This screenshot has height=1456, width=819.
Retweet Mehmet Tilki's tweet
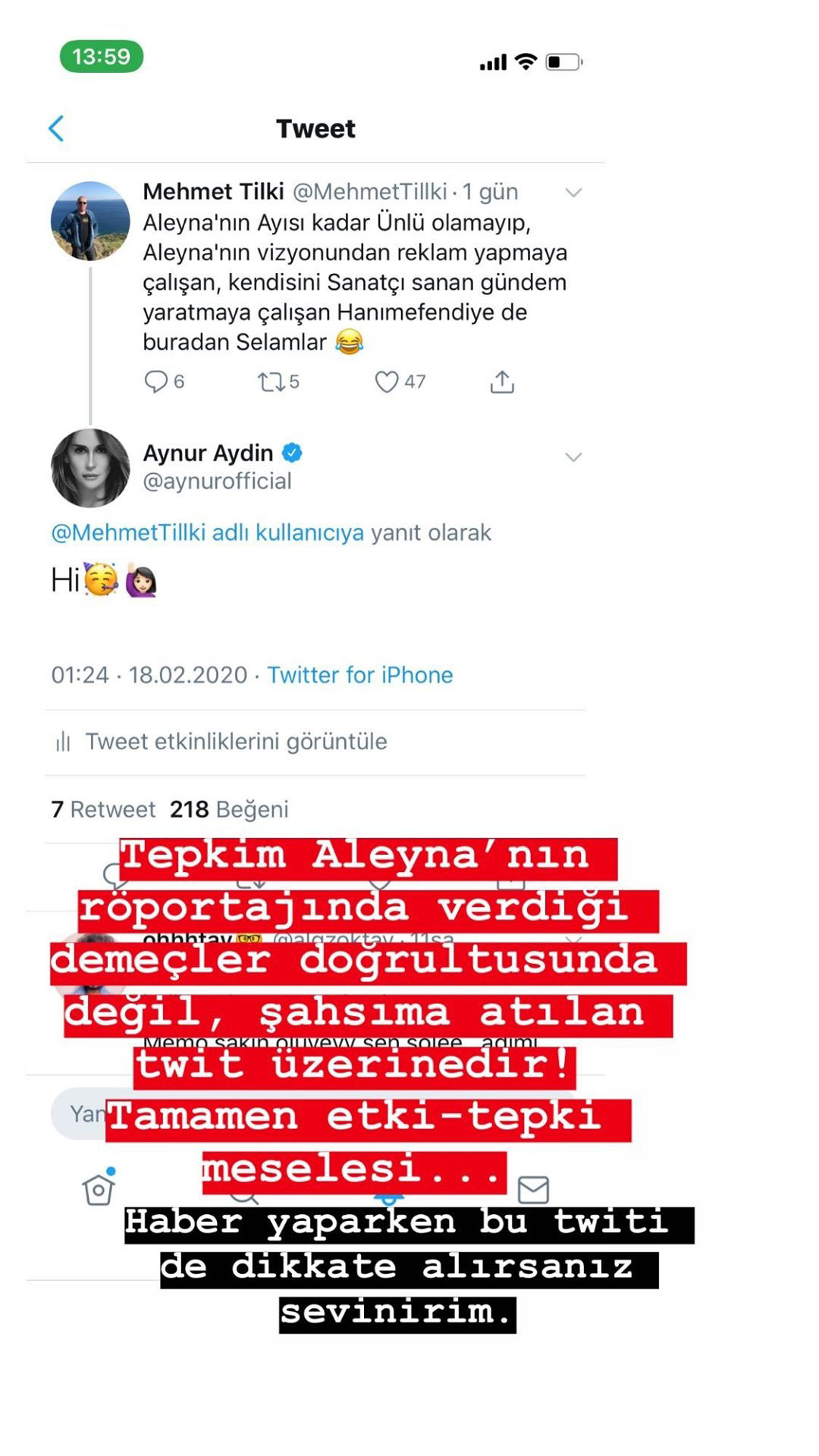[278, 381]
